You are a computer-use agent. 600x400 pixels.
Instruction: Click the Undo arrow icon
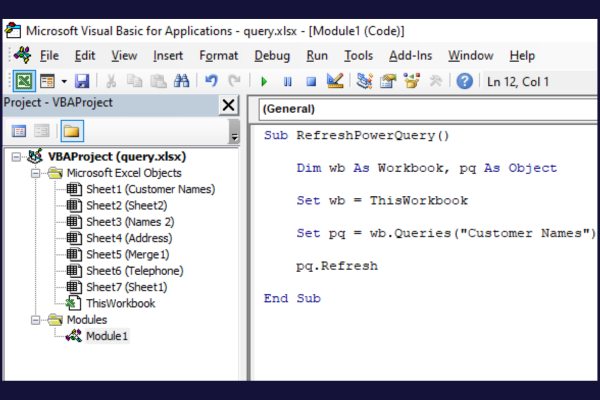(211, 81)
